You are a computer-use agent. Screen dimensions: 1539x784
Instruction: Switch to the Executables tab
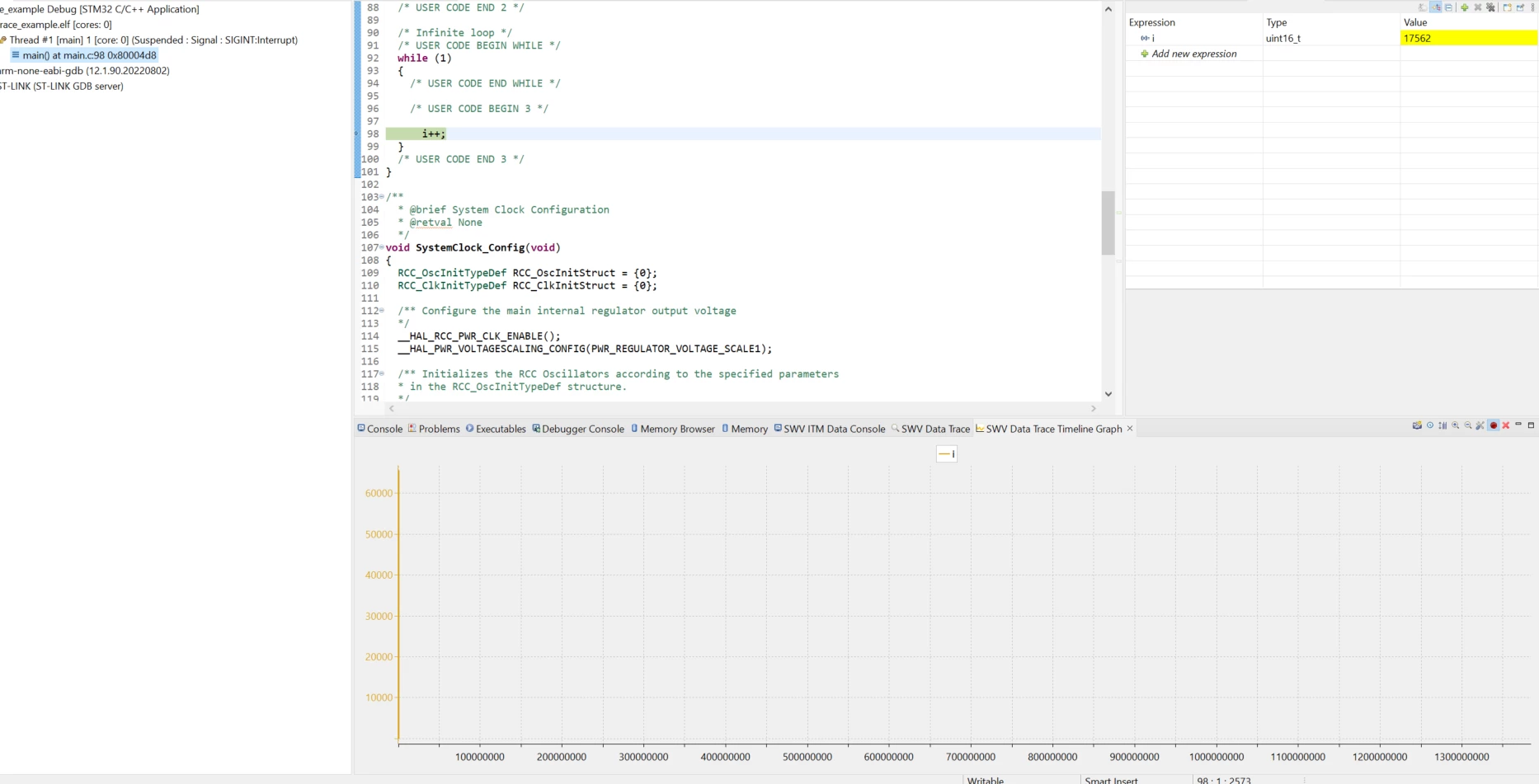[496, 429]
